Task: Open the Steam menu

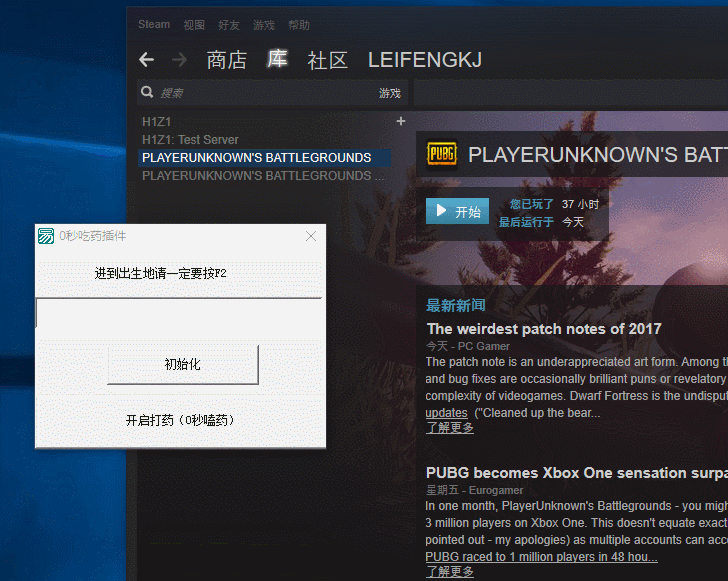Action: tap(154, 25)
